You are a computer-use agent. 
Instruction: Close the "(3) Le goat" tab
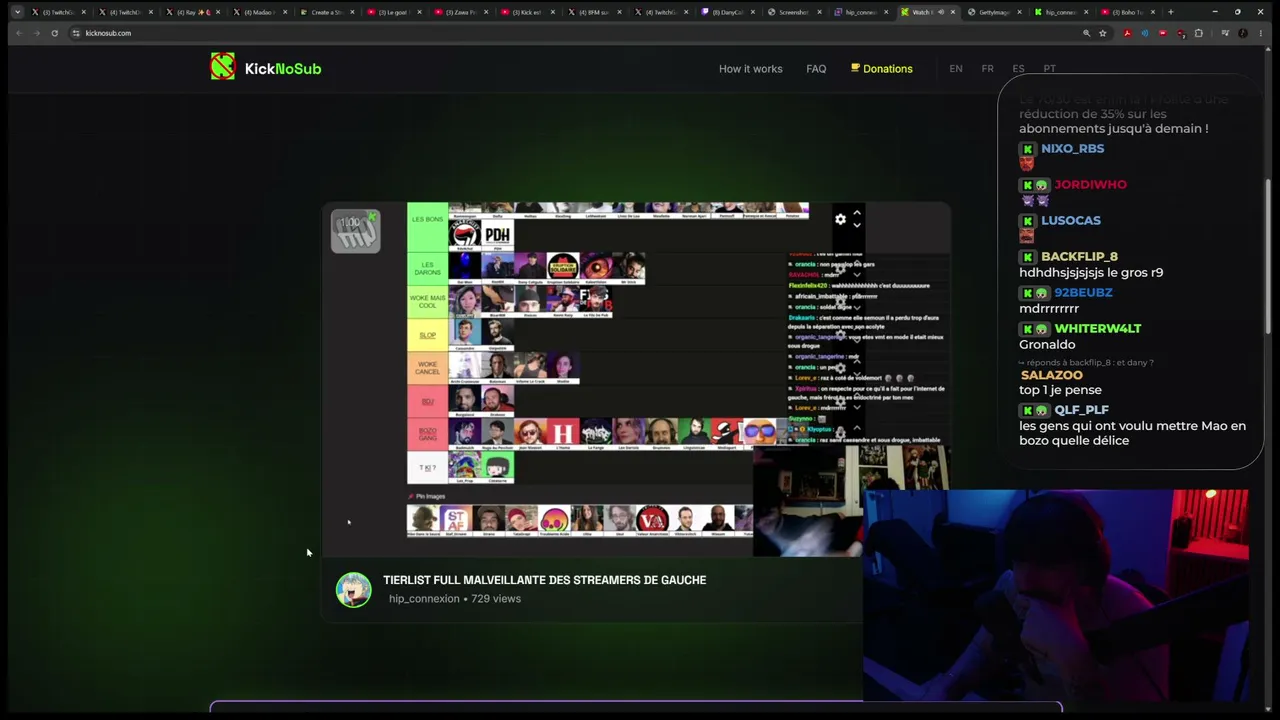click(419, 12)
